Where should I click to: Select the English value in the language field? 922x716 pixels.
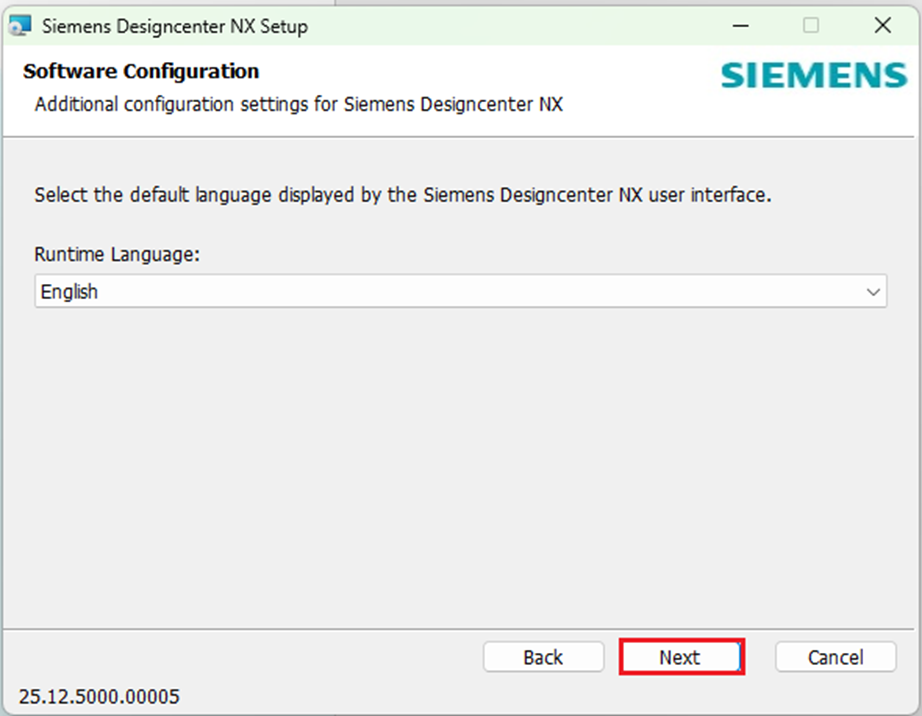click(x=70, y=292)
